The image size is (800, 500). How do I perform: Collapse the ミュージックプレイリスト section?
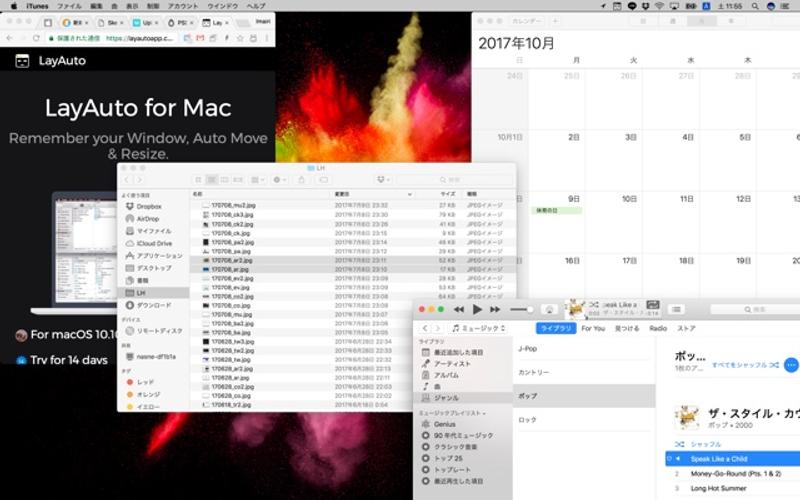[x=485, y=412]
